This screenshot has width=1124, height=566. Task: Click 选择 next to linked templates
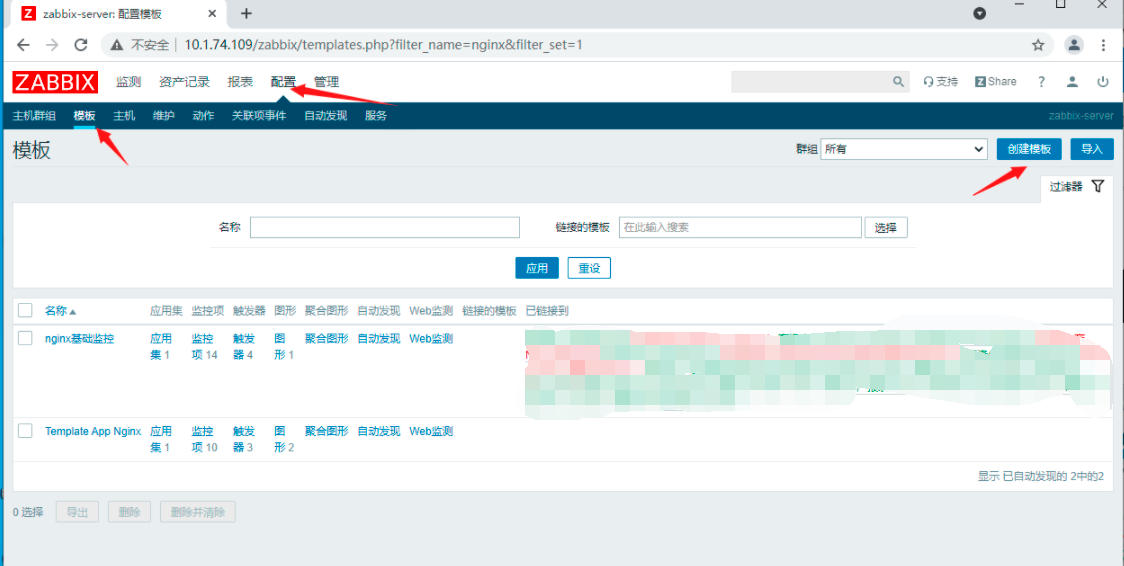886,228
